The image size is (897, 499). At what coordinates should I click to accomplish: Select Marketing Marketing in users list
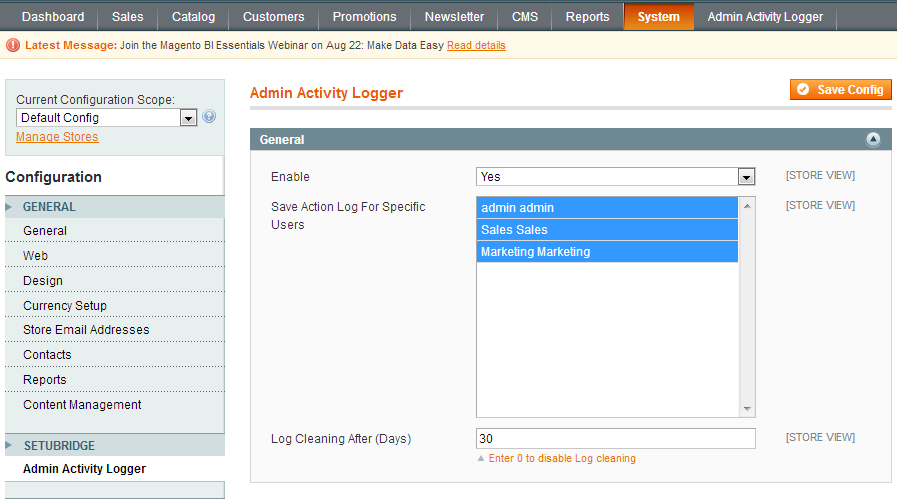point(607,252)
